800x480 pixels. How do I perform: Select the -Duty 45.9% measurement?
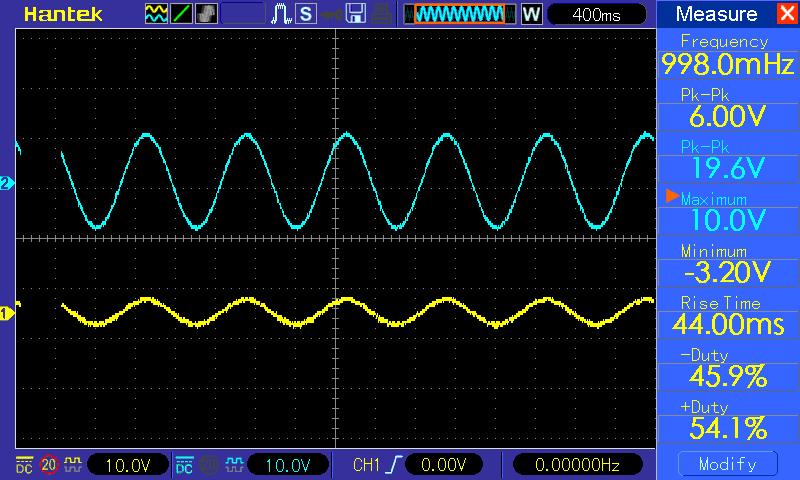pyautogui.click(x=728, y=368)
